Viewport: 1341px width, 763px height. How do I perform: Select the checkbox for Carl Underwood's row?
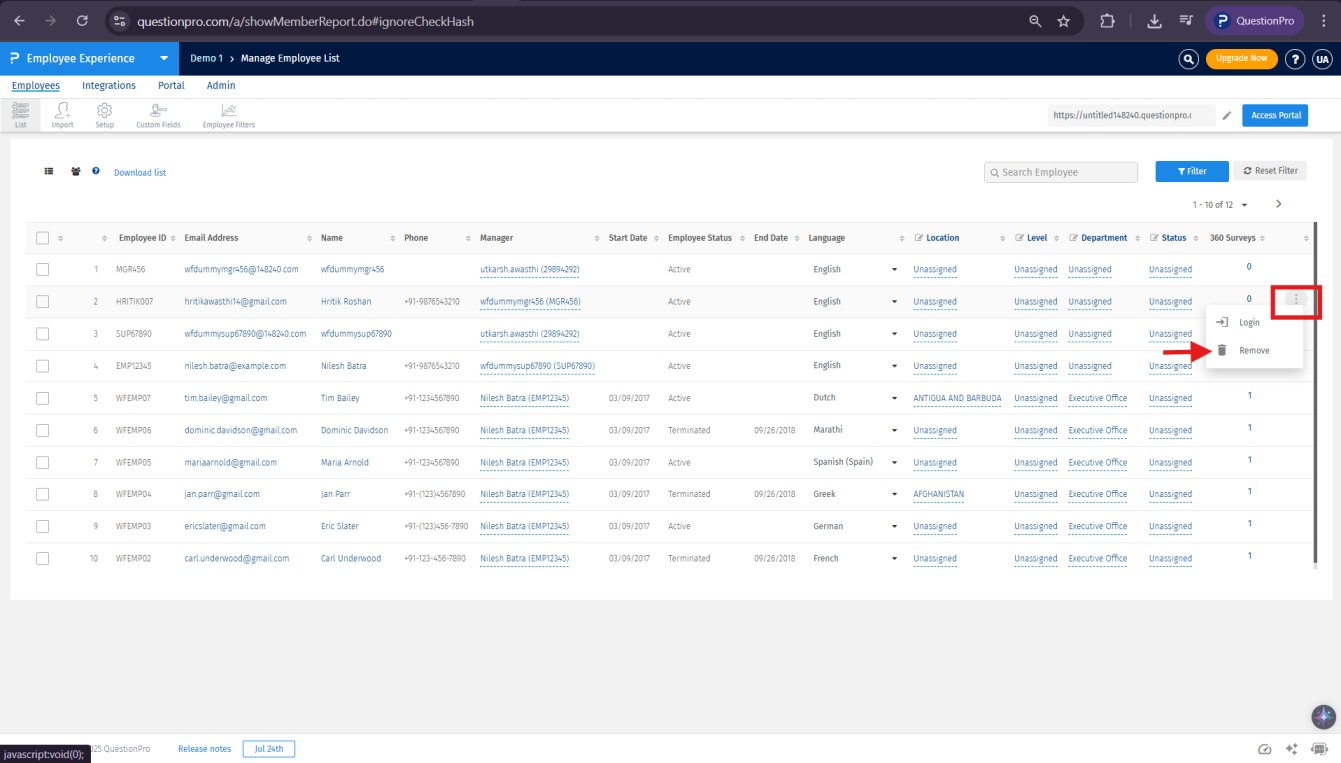click(x=42, y=558)
